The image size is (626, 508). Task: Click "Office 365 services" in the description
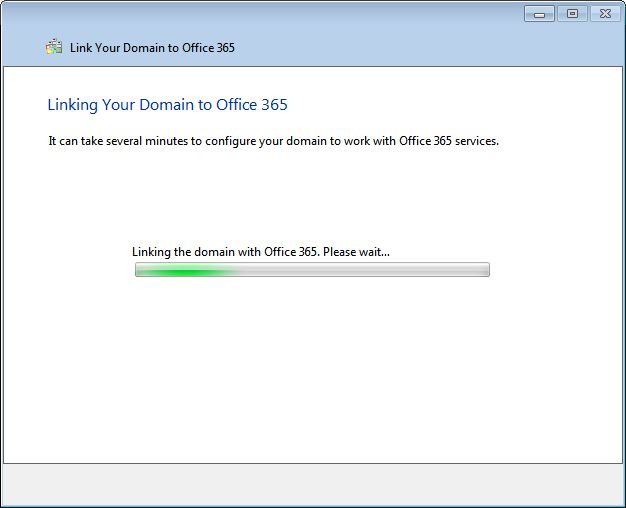(x=449, y=141)
